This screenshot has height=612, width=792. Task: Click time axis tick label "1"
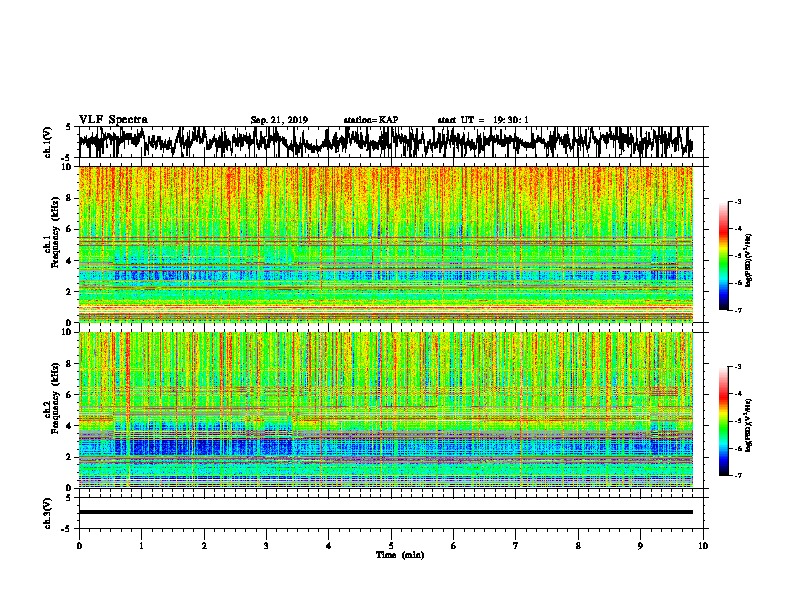coord(141,546)
